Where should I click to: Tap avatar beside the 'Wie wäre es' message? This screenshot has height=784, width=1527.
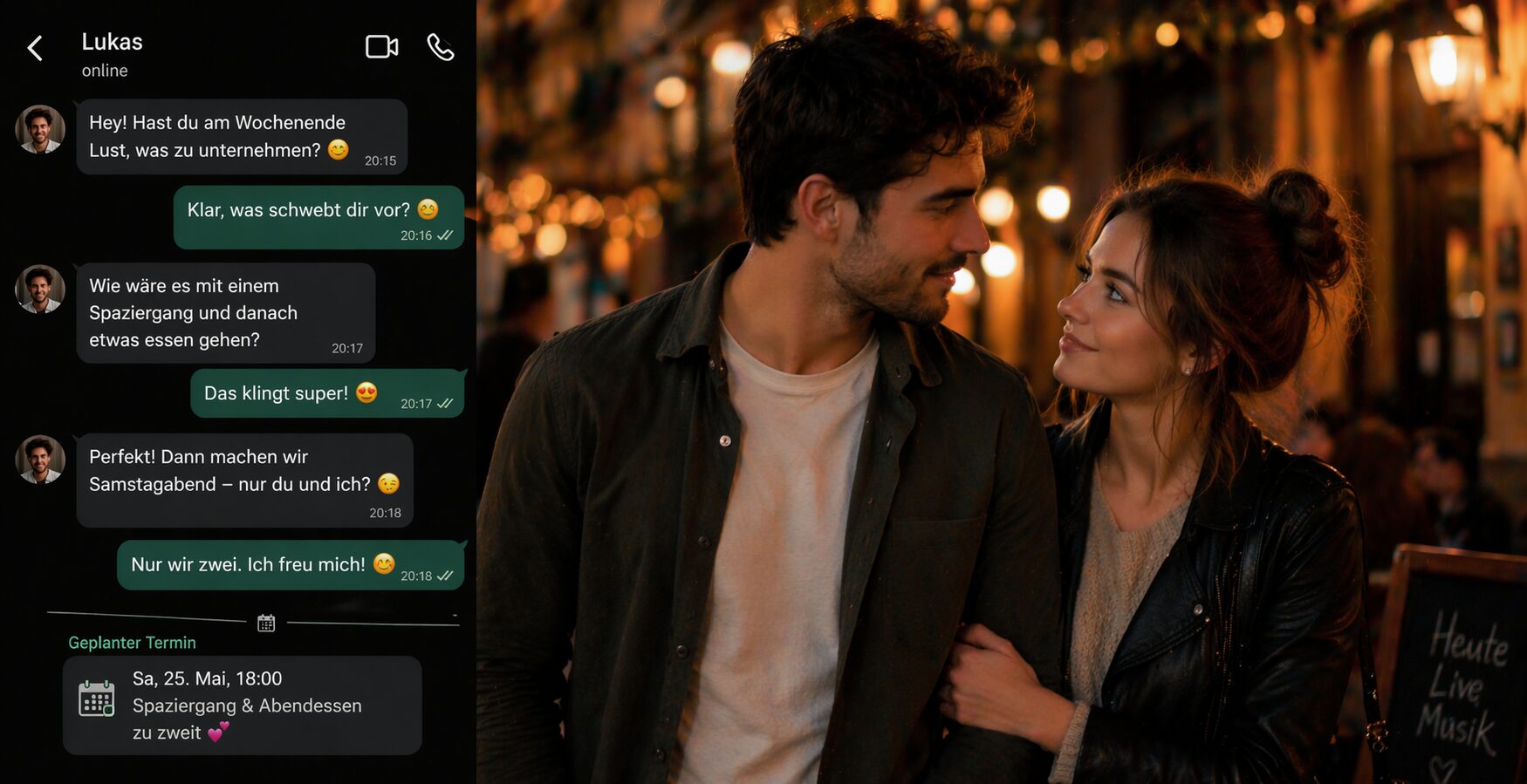[40, 289]
